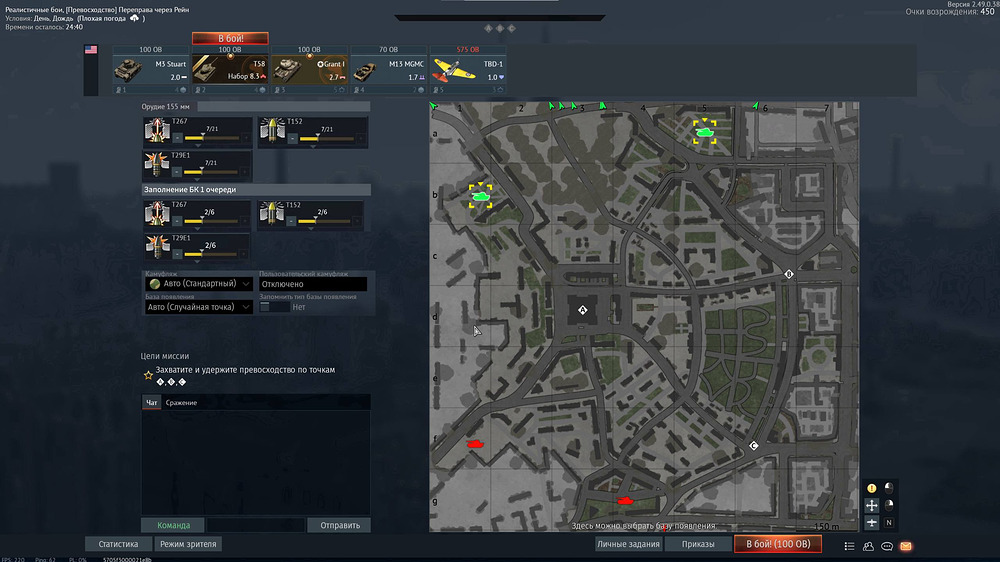Open Личные задания button
This screenshot has height=562, width=1000.
(628, 544)
